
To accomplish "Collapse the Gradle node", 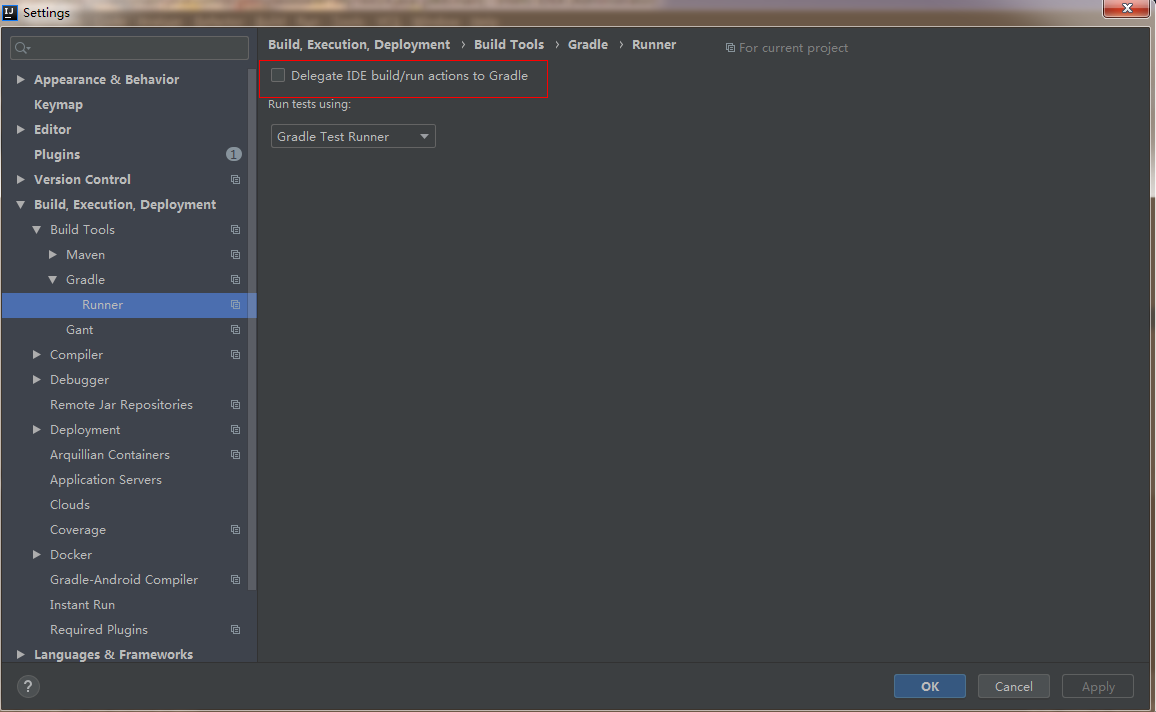I will [53, 280].
